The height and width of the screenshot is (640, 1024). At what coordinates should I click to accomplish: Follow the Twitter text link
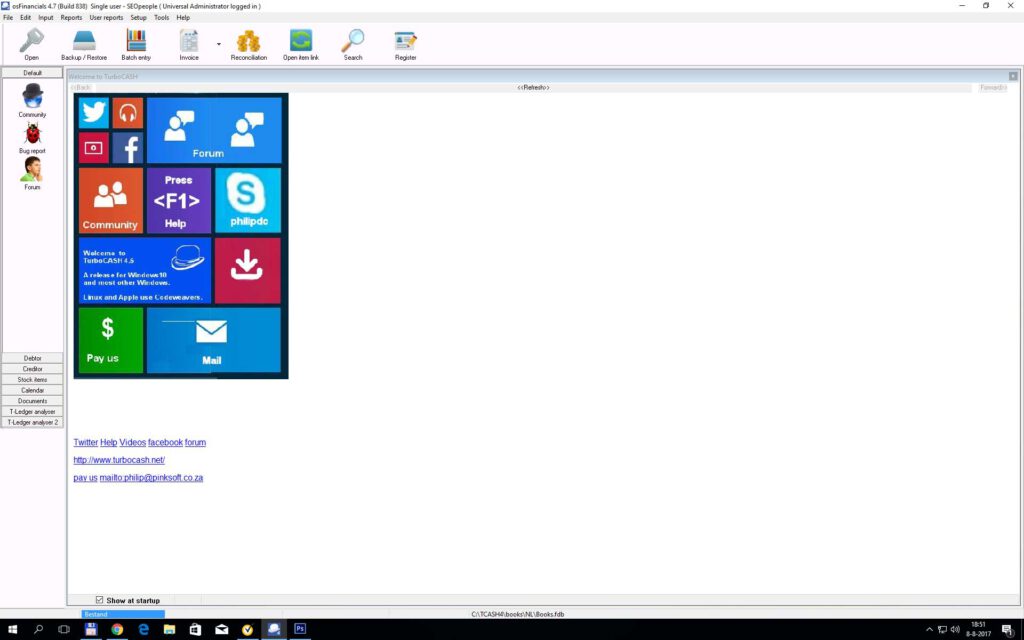point(86,442)
